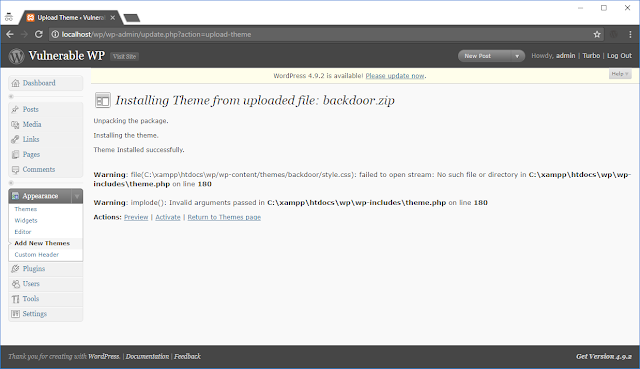Click Get Version 4.9.2 footer link

tap(604, 357)
